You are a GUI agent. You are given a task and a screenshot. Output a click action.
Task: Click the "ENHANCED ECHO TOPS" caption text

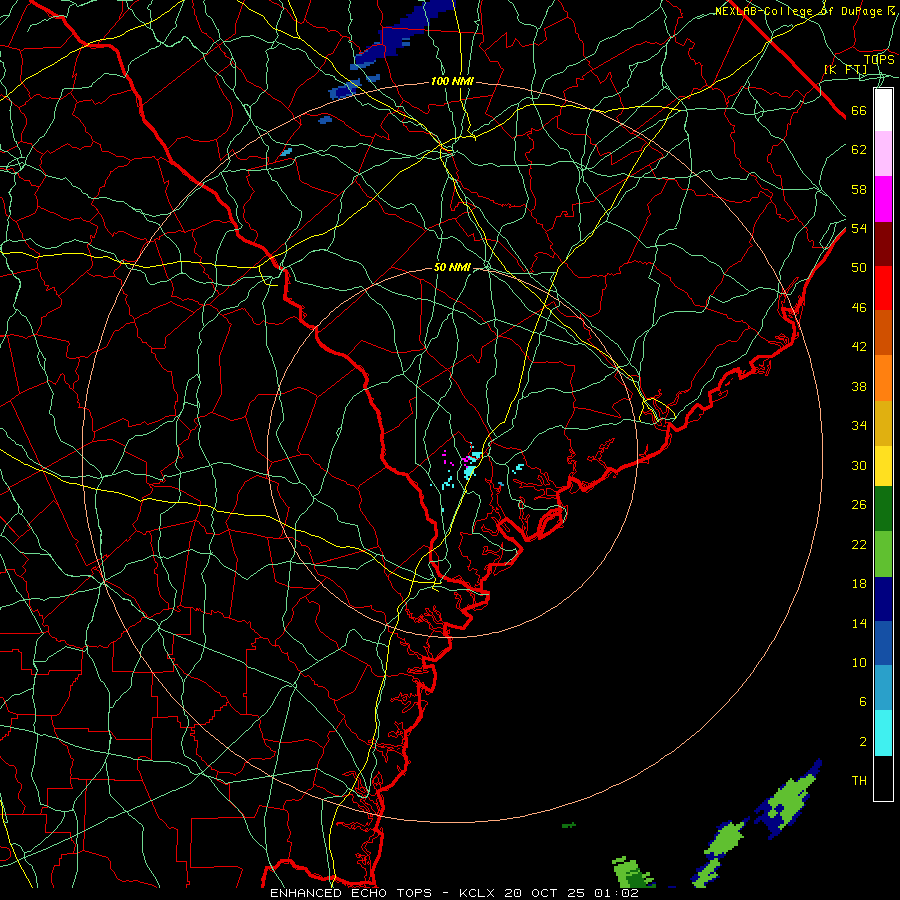coord(351,893)
